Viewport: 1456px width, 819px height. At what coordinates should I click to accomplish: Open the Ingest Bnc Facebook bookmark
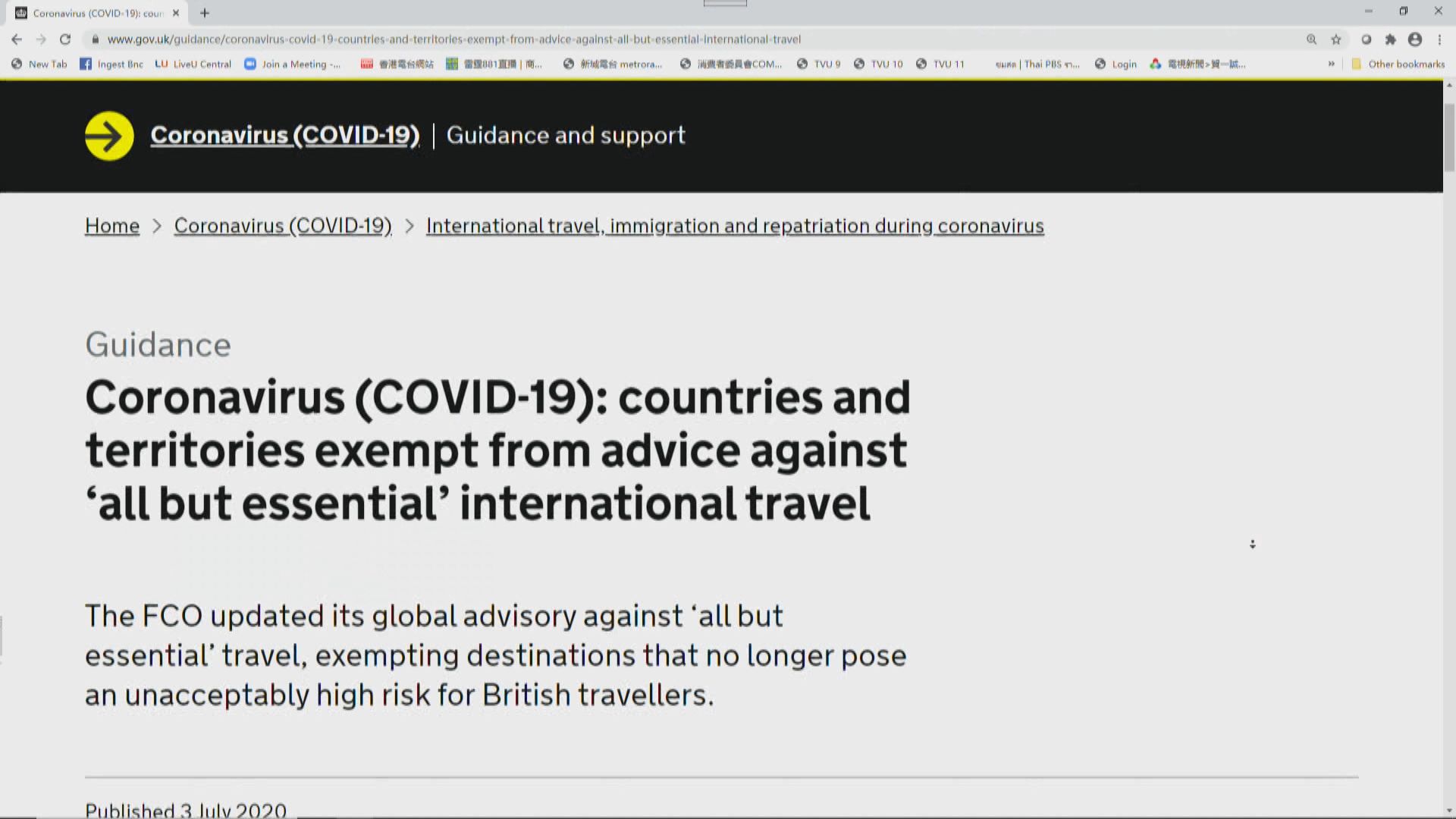111,64
